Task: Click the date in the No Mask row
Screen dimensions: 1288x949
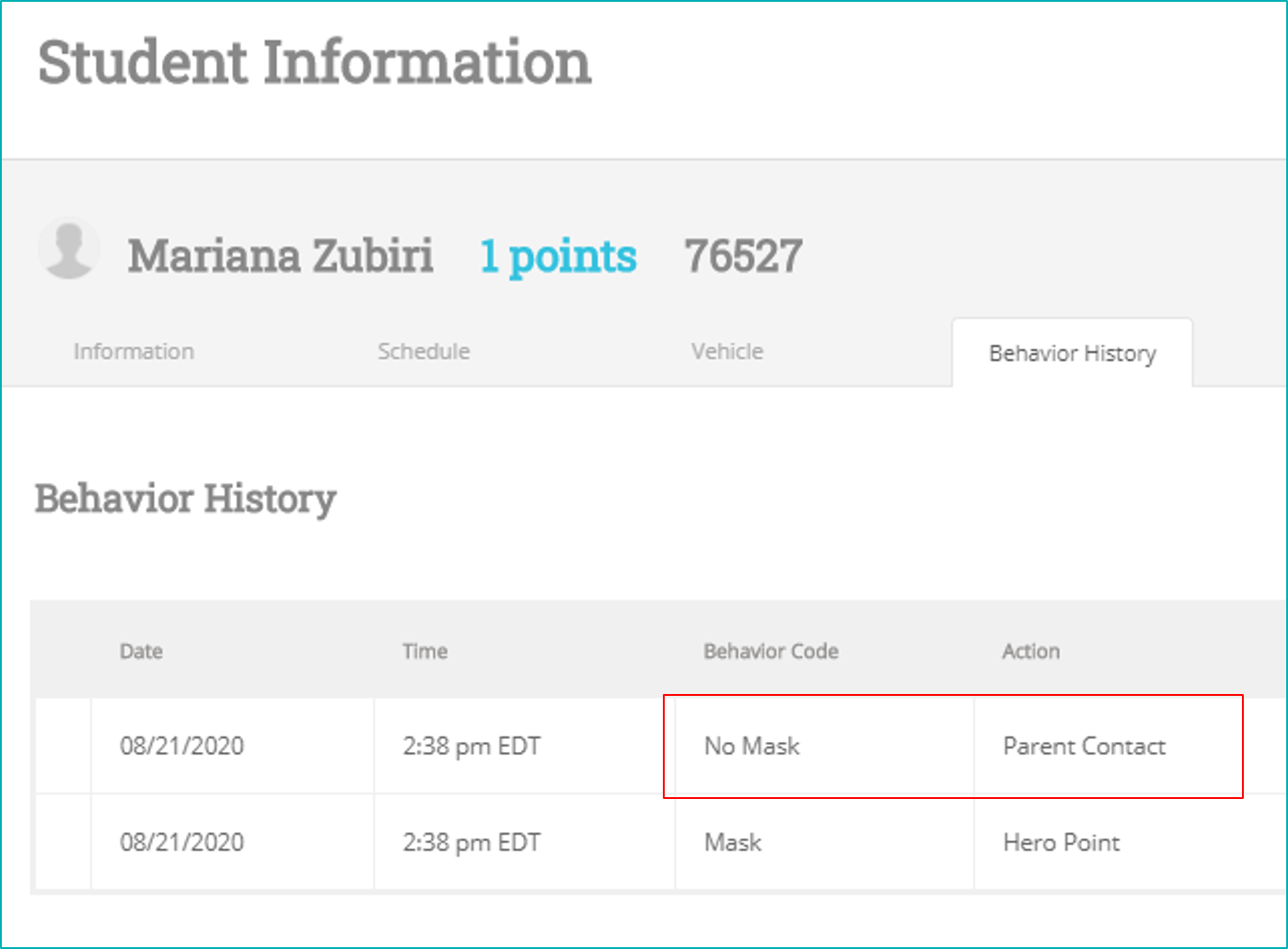Action: 181,746
